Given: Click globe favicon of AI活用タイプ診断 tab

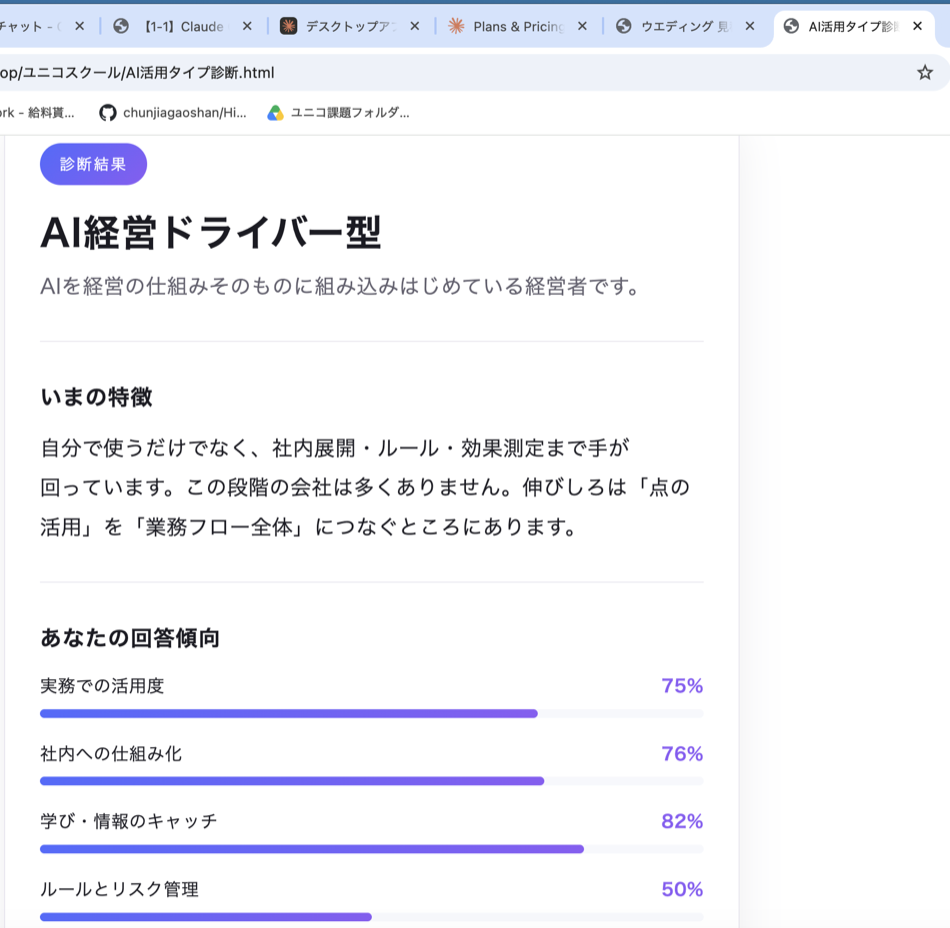Looking at the screenshot, I should [791, 26].
